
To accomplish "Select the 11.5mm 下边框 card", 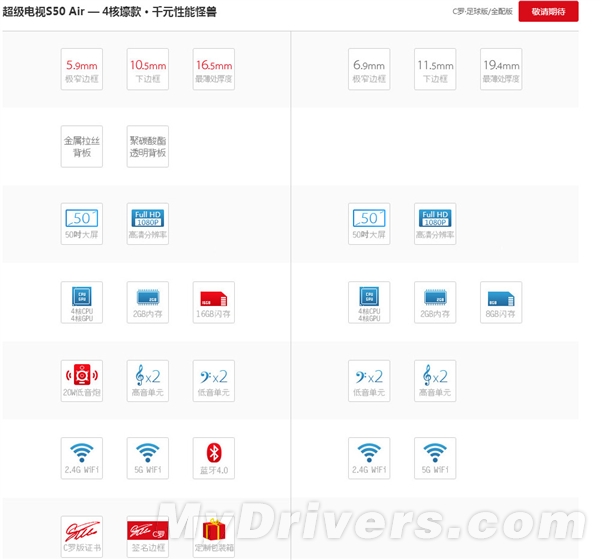I will [x=435, y=69].
